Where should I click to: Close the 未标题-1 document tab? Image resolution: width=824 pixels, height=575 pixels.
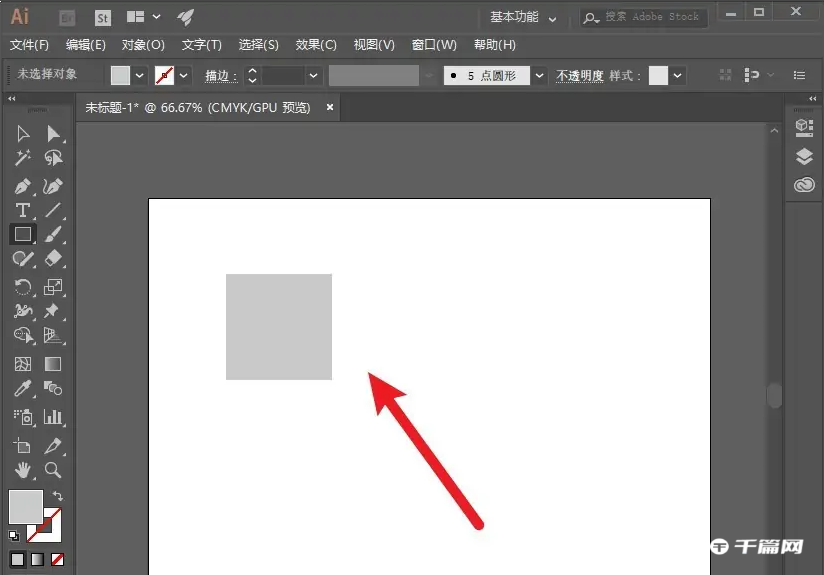[x=329, y=107]
